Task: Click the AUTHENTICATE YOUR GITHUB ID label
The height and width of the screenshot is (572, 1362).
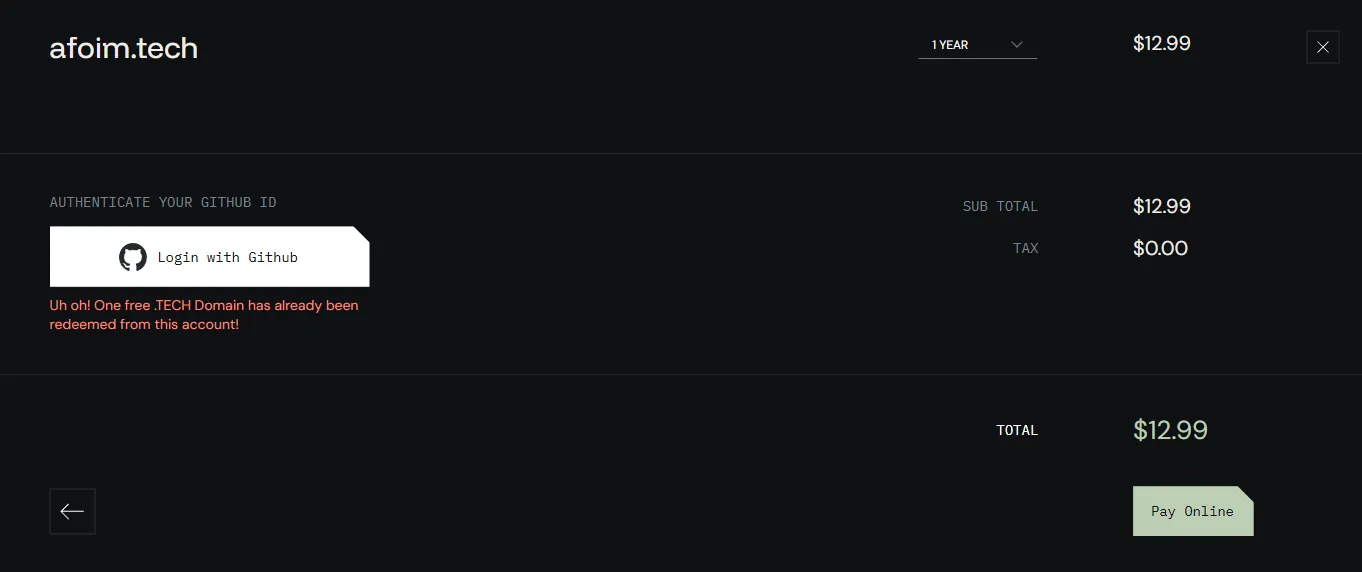Action: (163, 202)
